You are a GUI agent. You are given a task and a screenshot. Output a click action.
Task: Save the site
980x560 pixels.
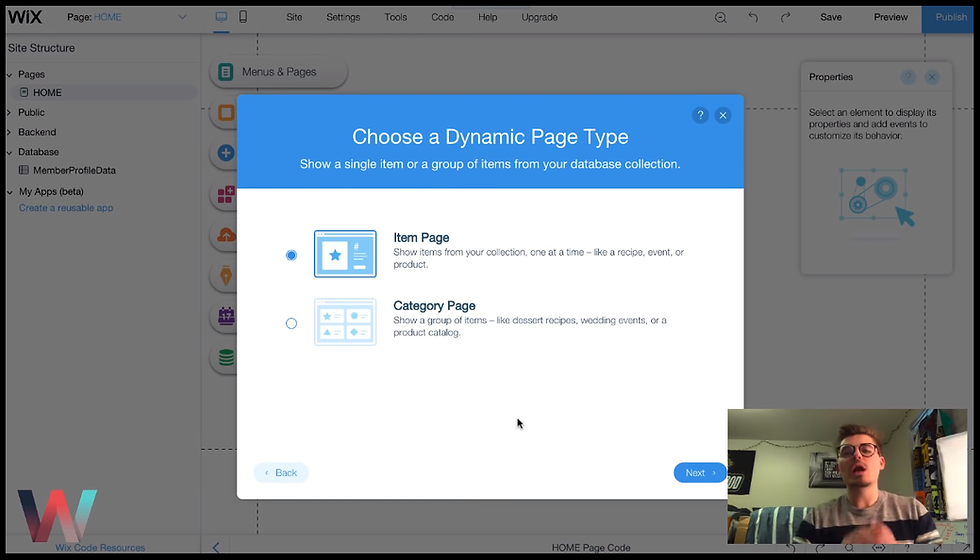pos(831,17)
